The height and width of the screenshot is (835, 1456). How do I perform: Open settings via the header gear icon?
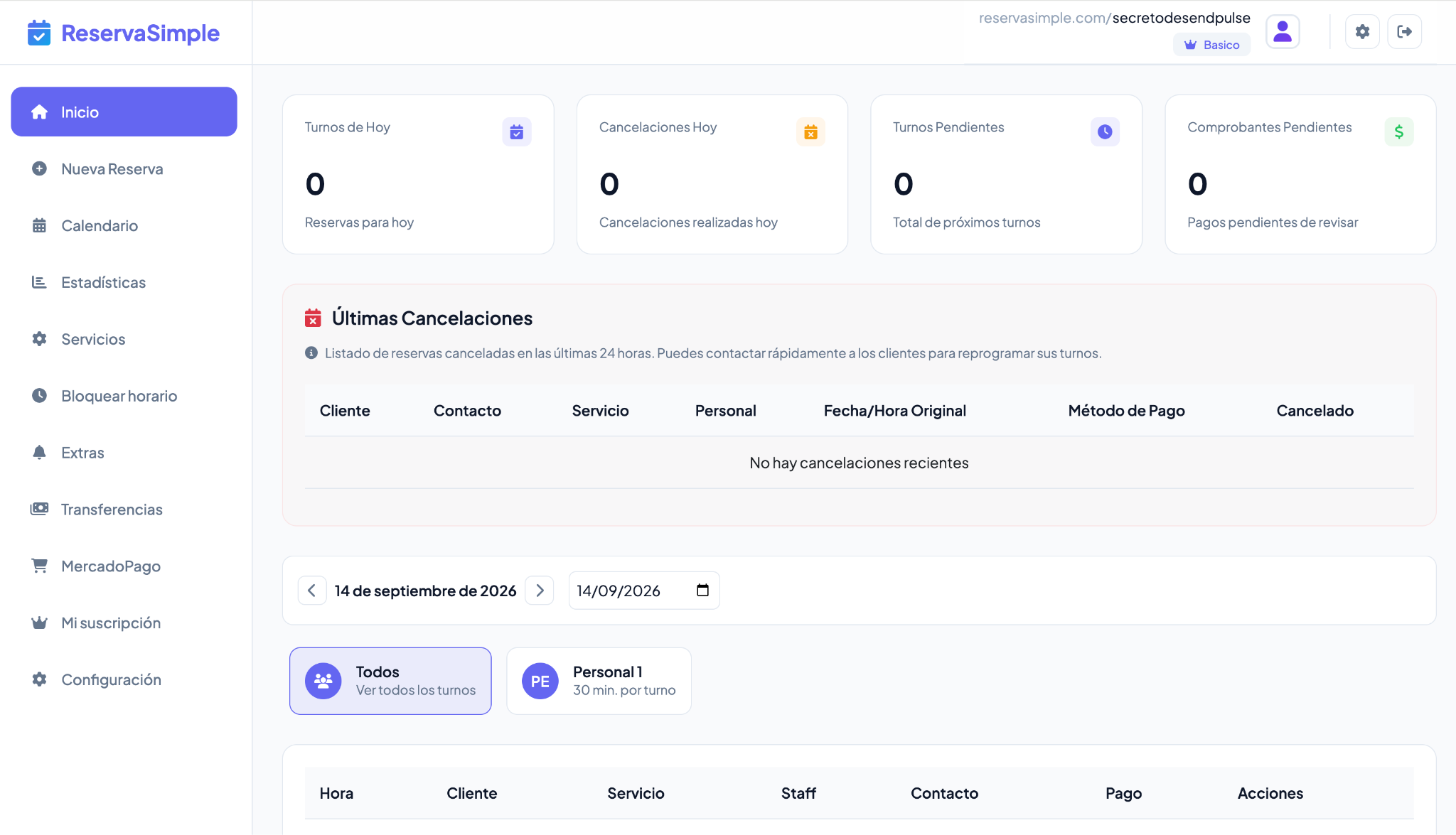(x=1362, y=32)
